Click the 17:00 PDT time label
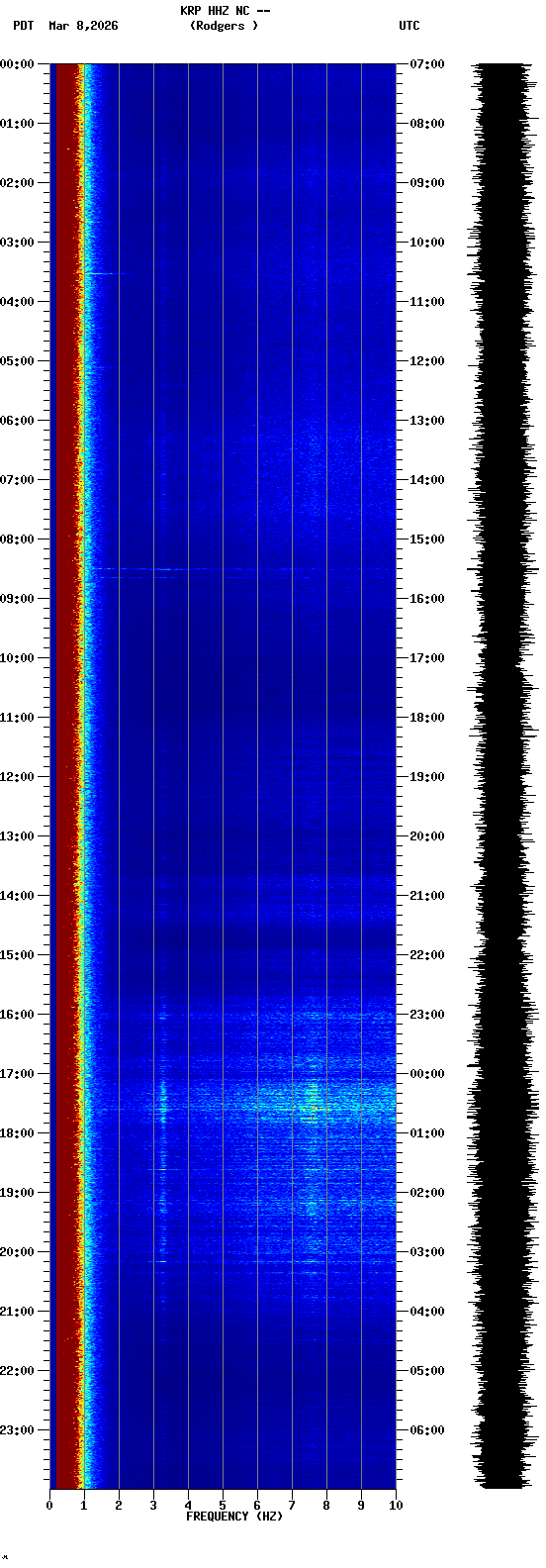This screenshot has height=1568, width=546. [17, 1074]
